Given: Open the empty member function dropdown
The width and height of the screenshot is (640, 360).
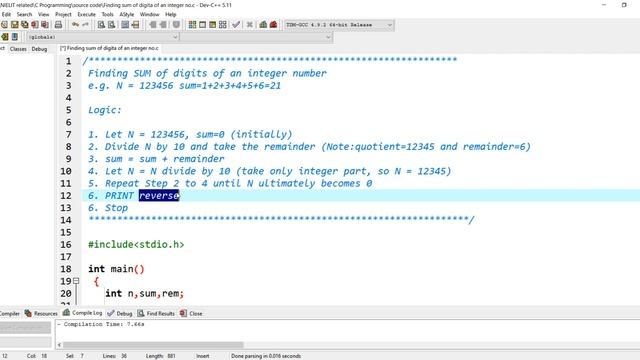Looking at the screenshot, I should coord(256,37).
